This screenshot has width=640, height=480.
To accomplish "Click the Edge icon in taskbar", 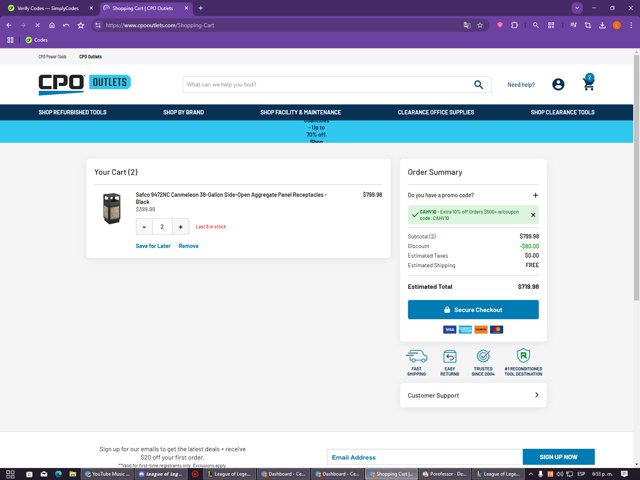I will [58, 474].
